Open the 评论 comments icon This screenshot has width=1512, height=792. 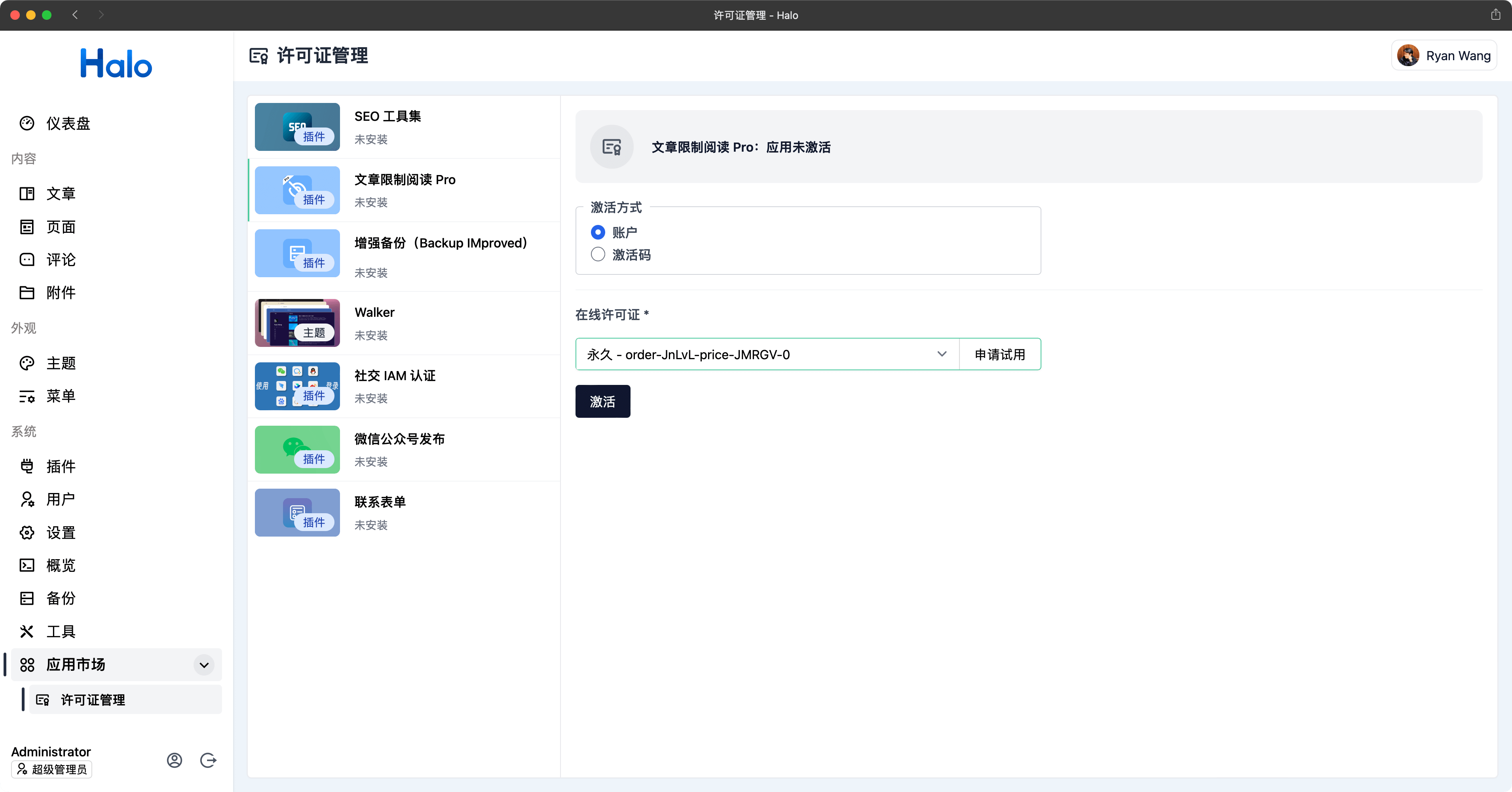click(x=27, y=259)
